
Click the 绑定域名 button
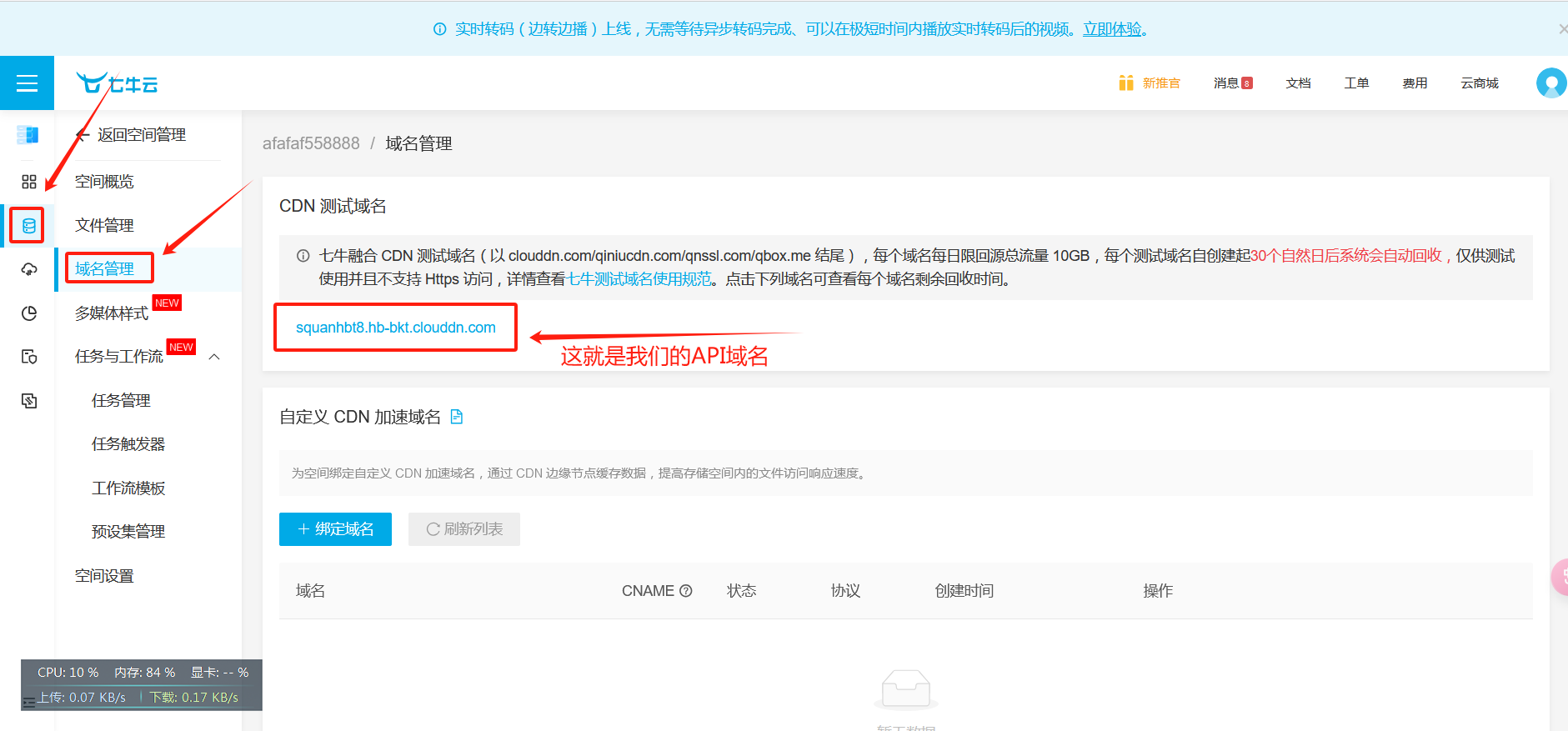pyautogui.click(x=335, y=529)
